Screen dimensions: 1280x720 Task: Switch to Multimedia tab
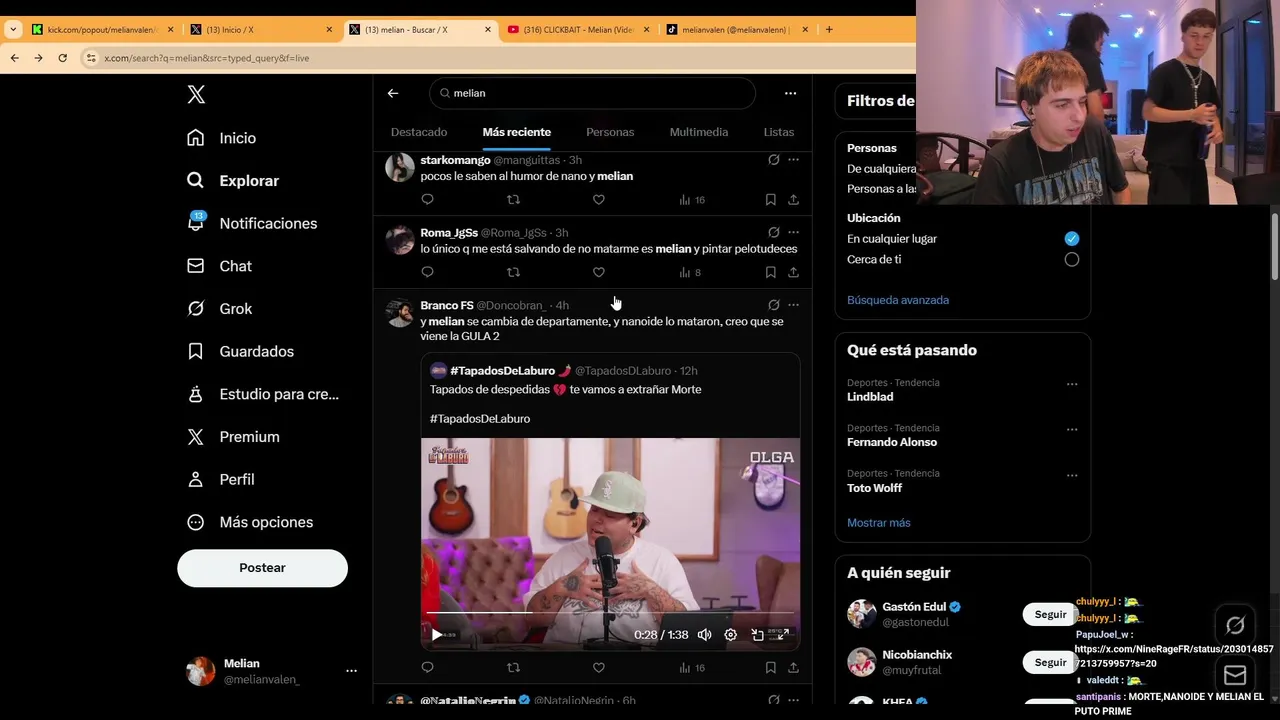point(699,132)
